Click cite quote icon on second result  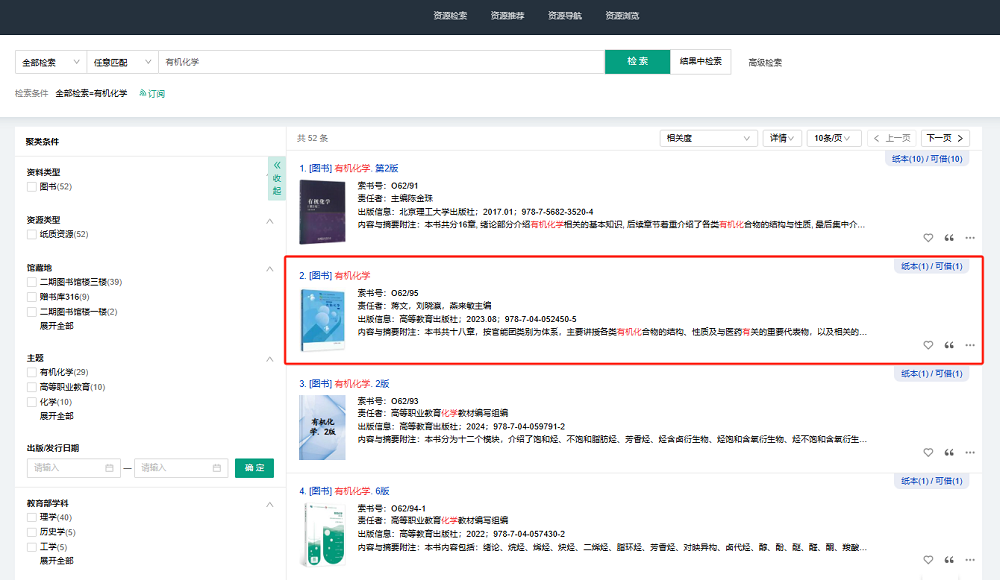coord(949,345)
